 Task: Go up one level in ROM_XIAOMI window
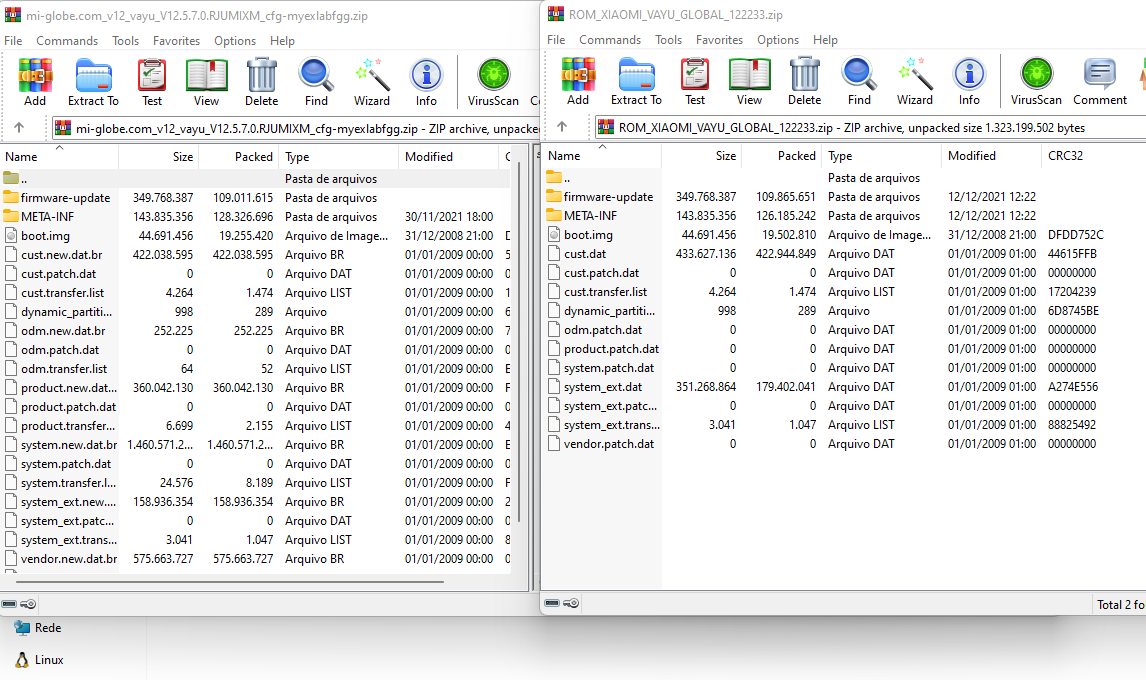562,126
